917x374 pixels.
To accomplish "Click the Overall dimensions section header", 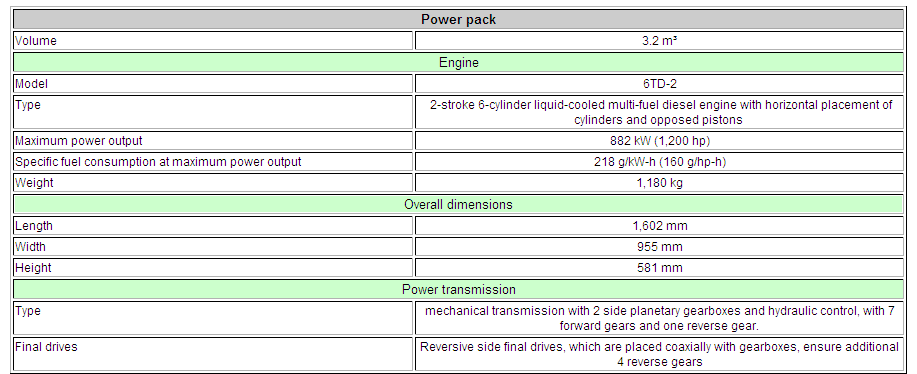I will coord(458,205).
